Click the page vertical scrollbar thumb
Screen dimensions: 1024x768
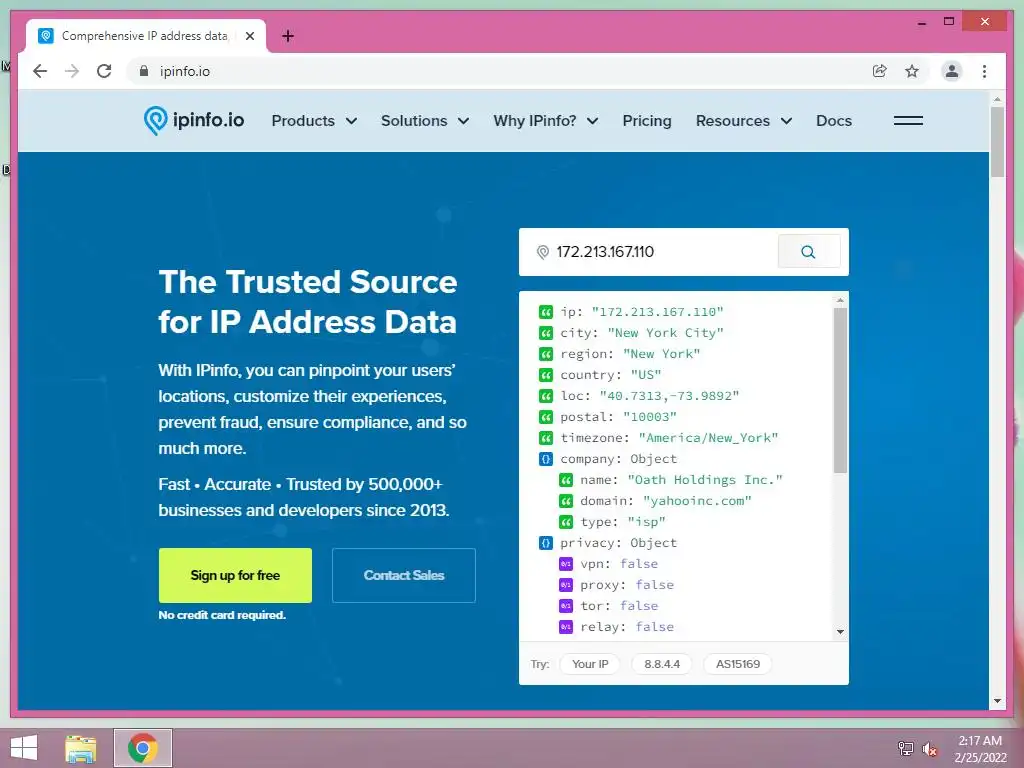point(997,142)
